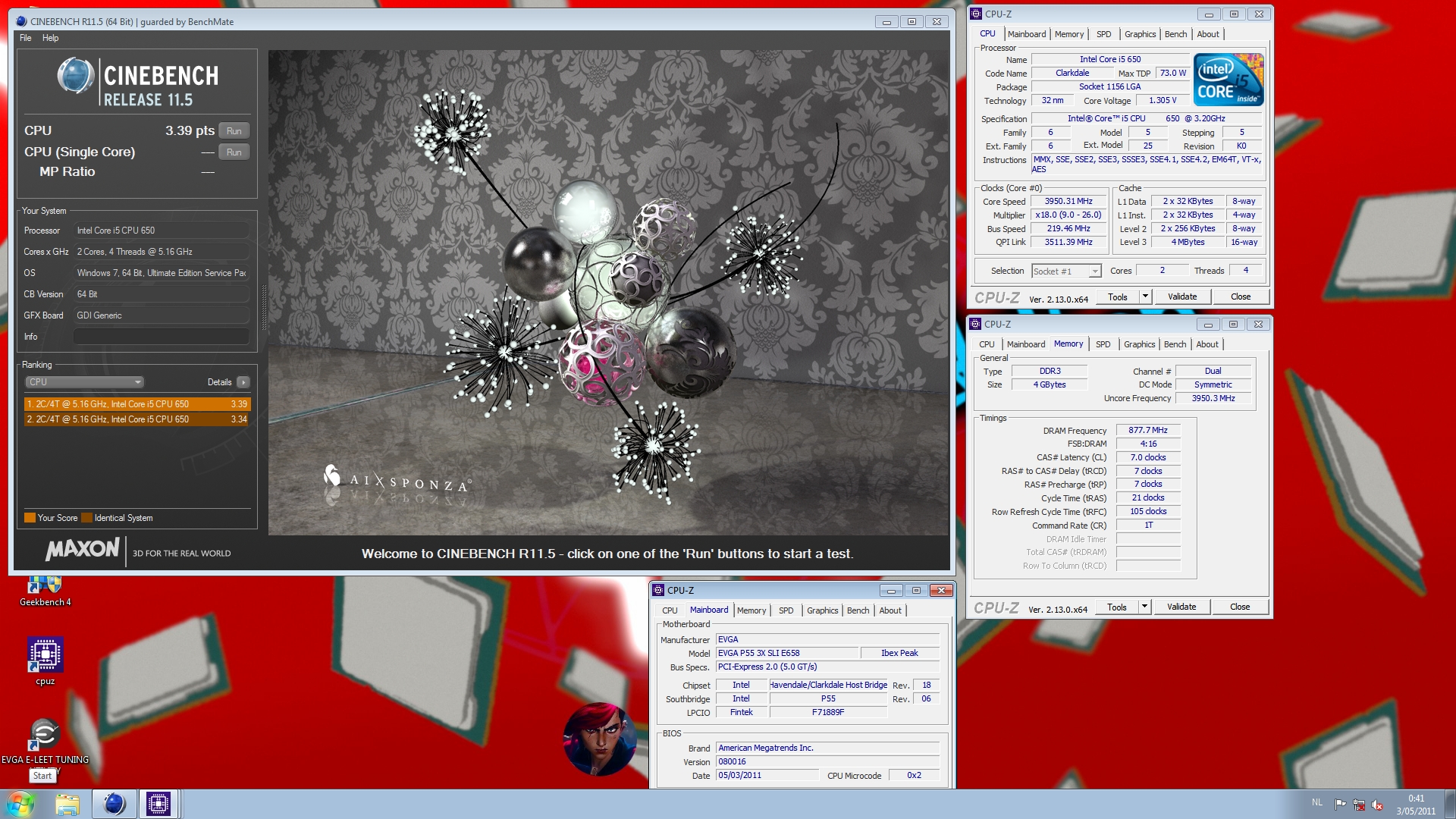
Task: Open Windows Explorer from the taskbar
Action: point(67,804)
